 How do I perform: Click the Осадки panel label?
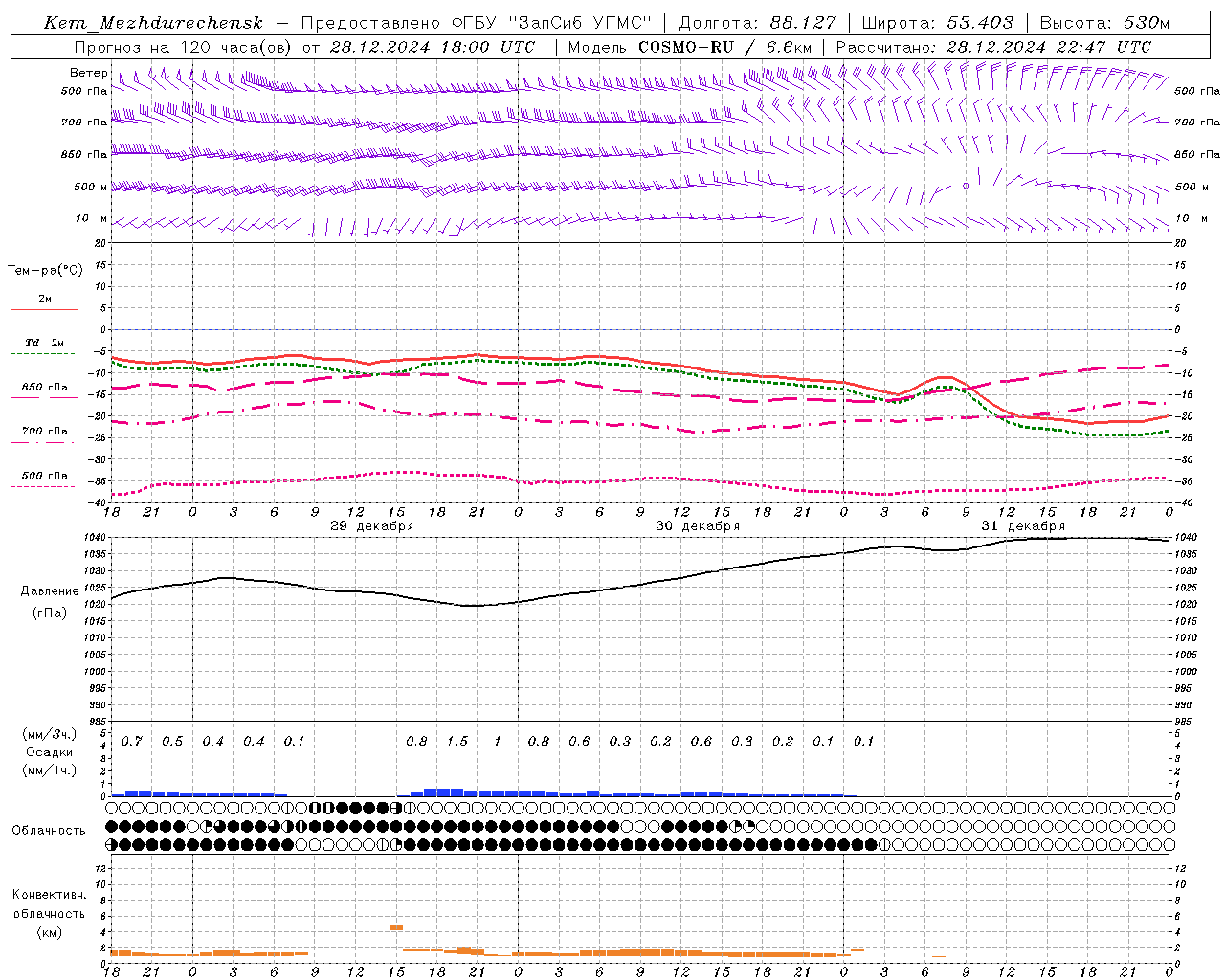pyautogui.click(x=50, y=753)
